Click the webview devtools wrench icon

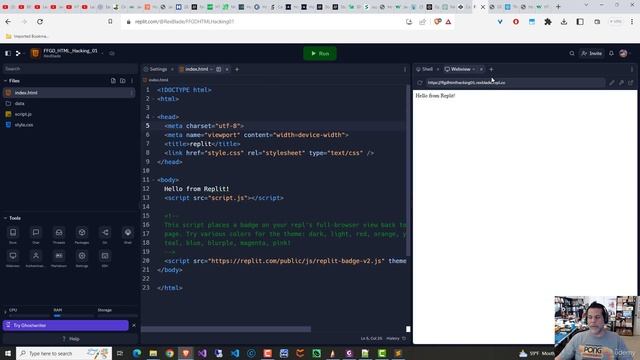621,83
